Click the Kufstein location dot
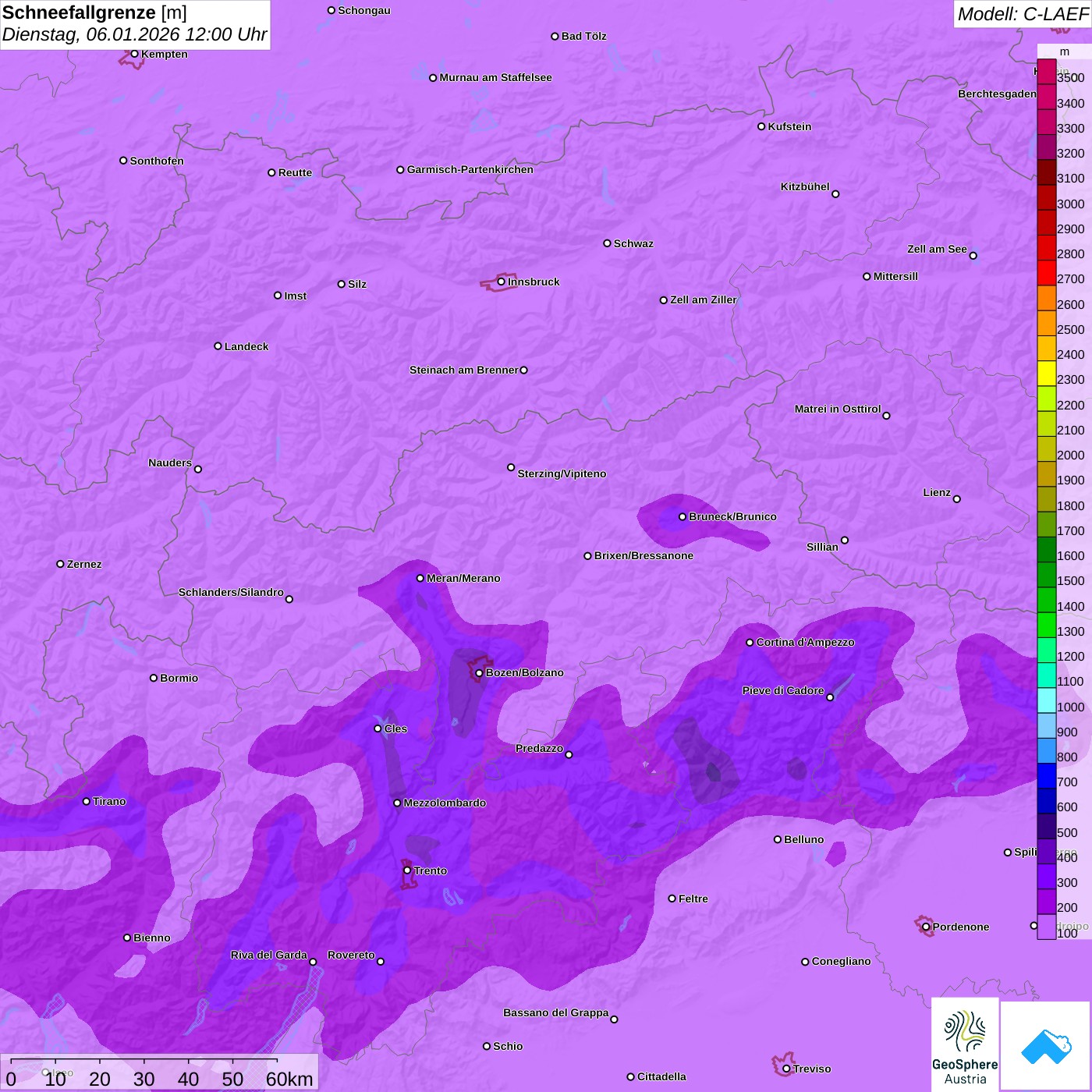Screen dimensions: 1092x1092 point(761,126)
